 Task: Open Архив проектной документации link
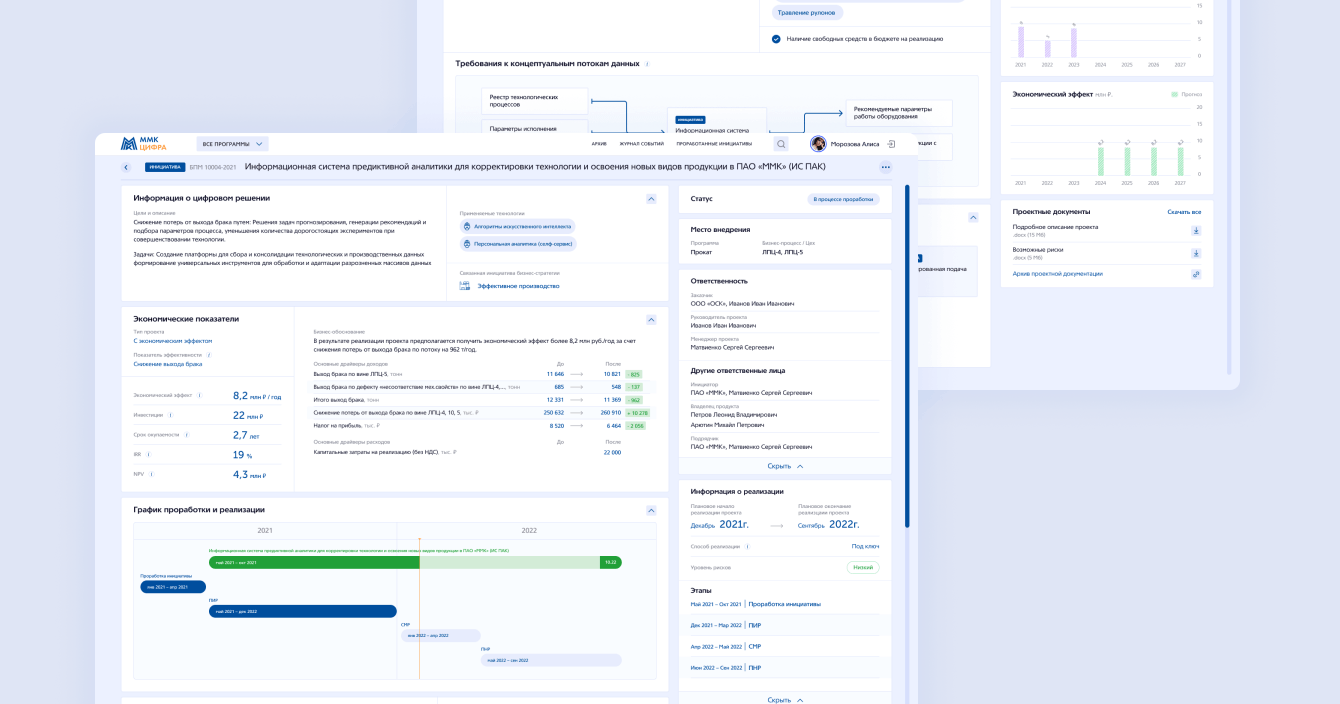(1058, 274)
